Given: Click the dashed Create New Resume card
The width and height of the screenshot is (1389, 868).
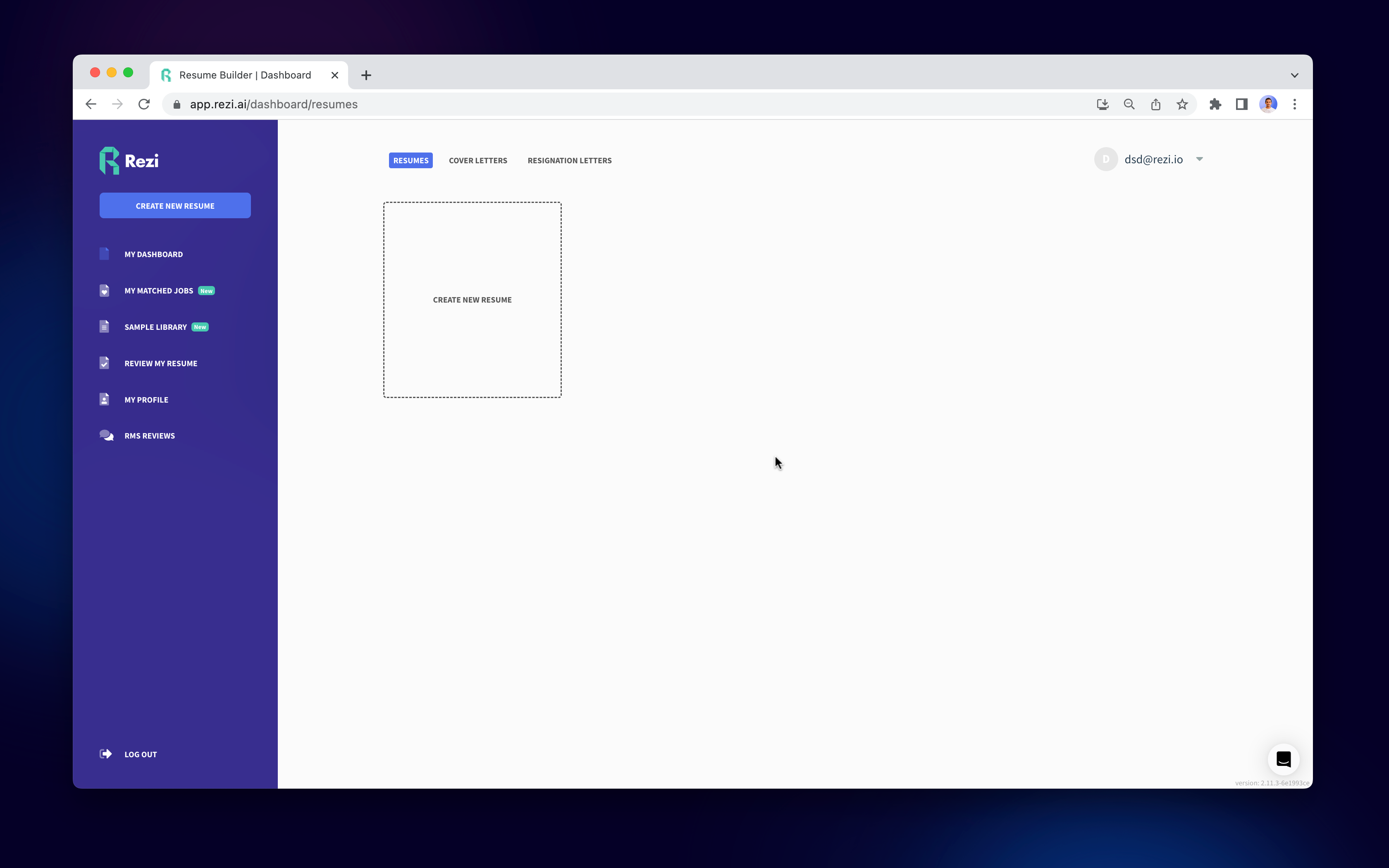Looking at the screenshot, I should [x=473, y=300].
